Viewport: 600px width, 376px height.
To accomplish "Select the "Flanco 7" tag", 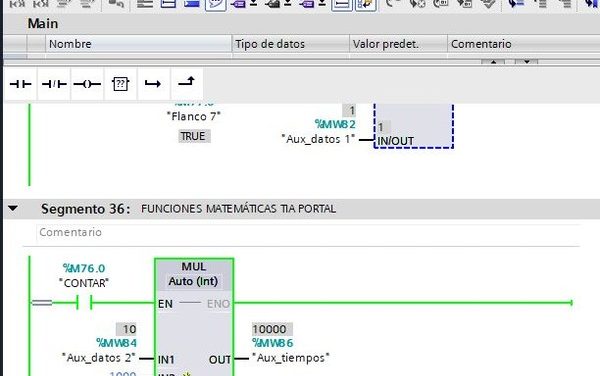I will (194, 116).
